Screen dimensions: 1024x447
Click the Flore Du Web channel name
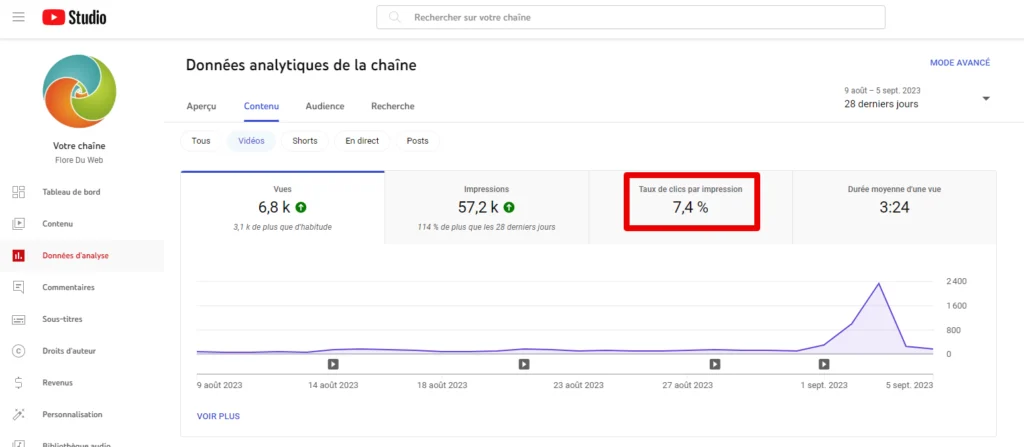[x=79, y=160]
